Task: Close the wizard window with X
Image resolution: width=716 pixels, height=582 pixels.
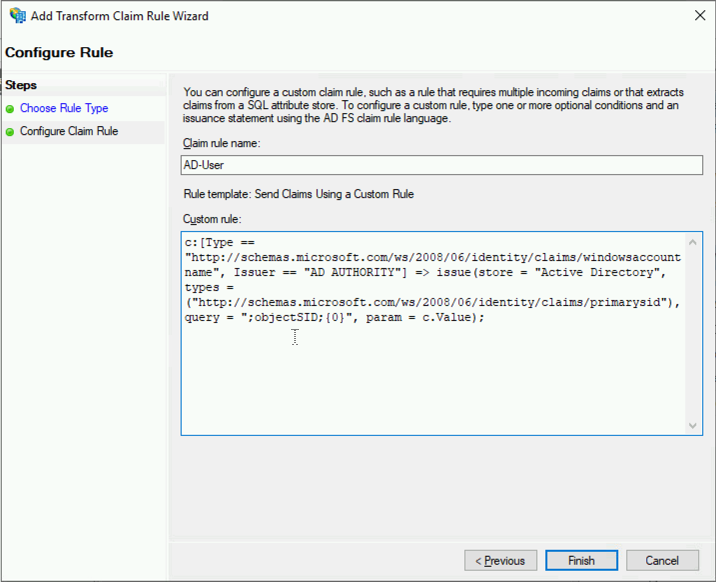Action: point(700,16)
